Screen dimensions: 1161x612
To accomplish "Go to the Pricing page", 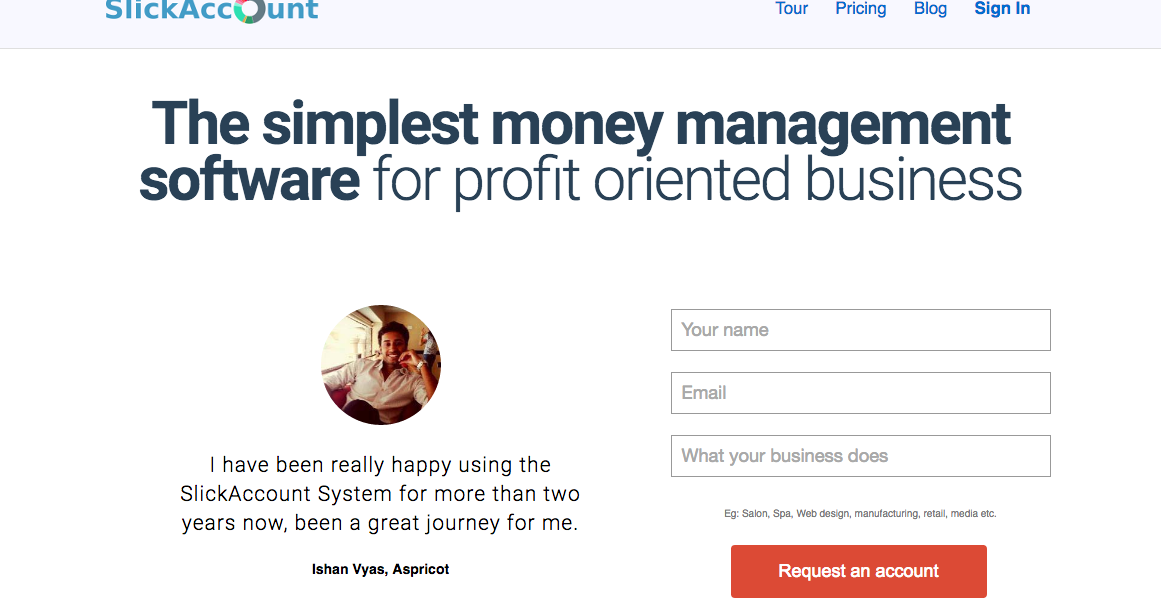I will point(861,9).
